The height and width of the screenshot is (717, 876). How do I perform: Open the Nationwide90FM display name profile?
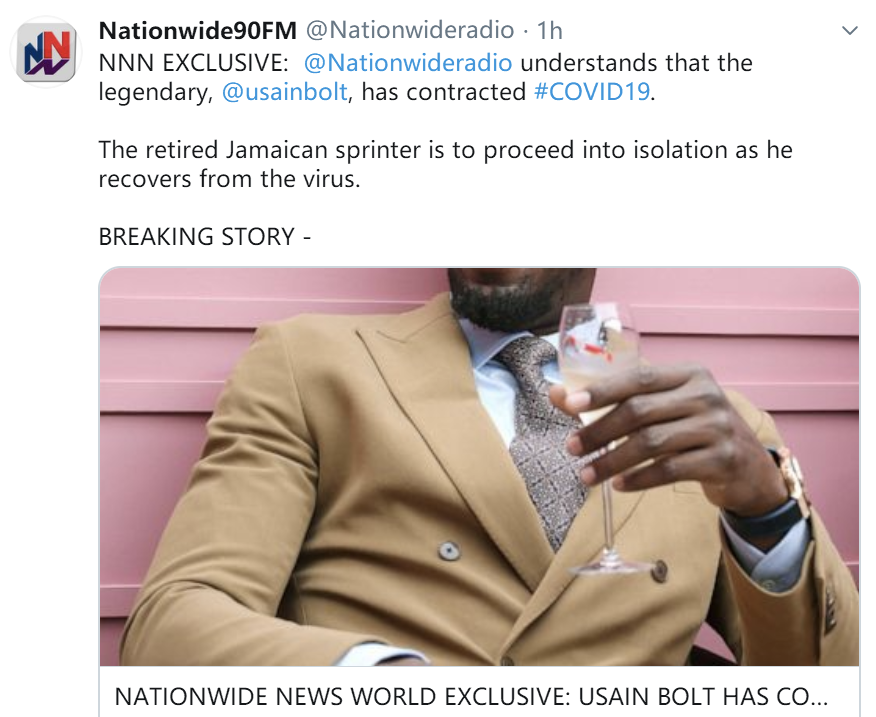pos(198,31)
